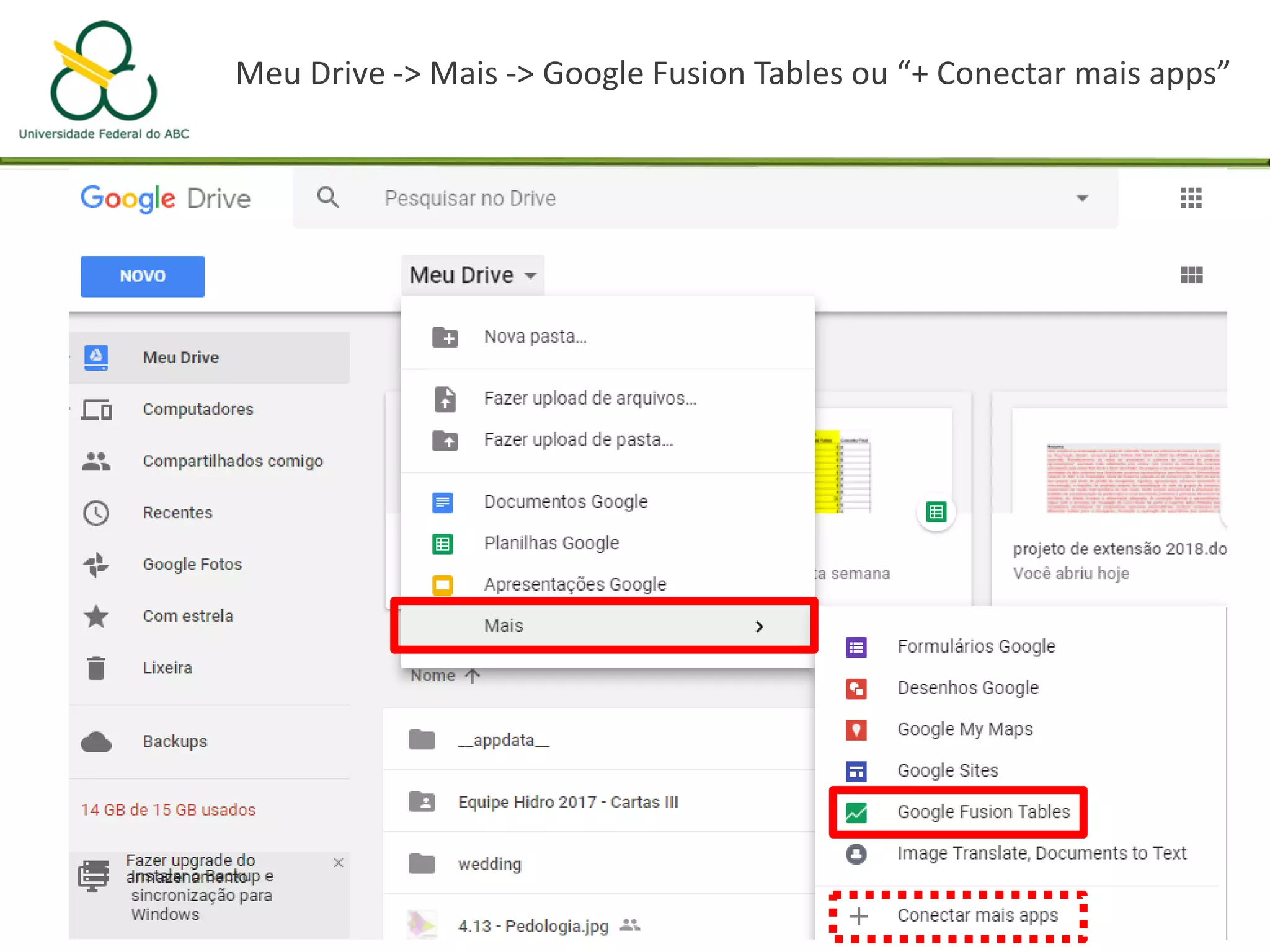Viewport: 1270px width, 952px height.
Task: Click the folder upload icon
Action: coord(445,441)
